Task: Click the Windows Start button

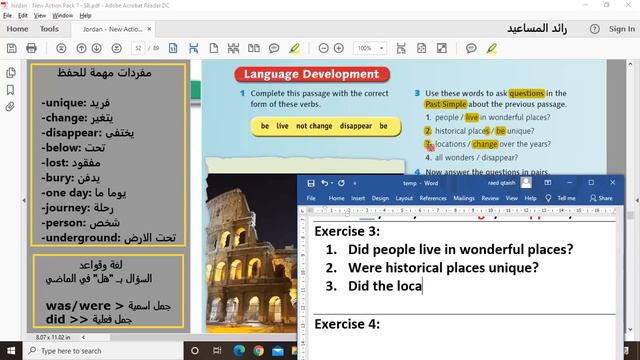Action: click(x=11, y=351)
